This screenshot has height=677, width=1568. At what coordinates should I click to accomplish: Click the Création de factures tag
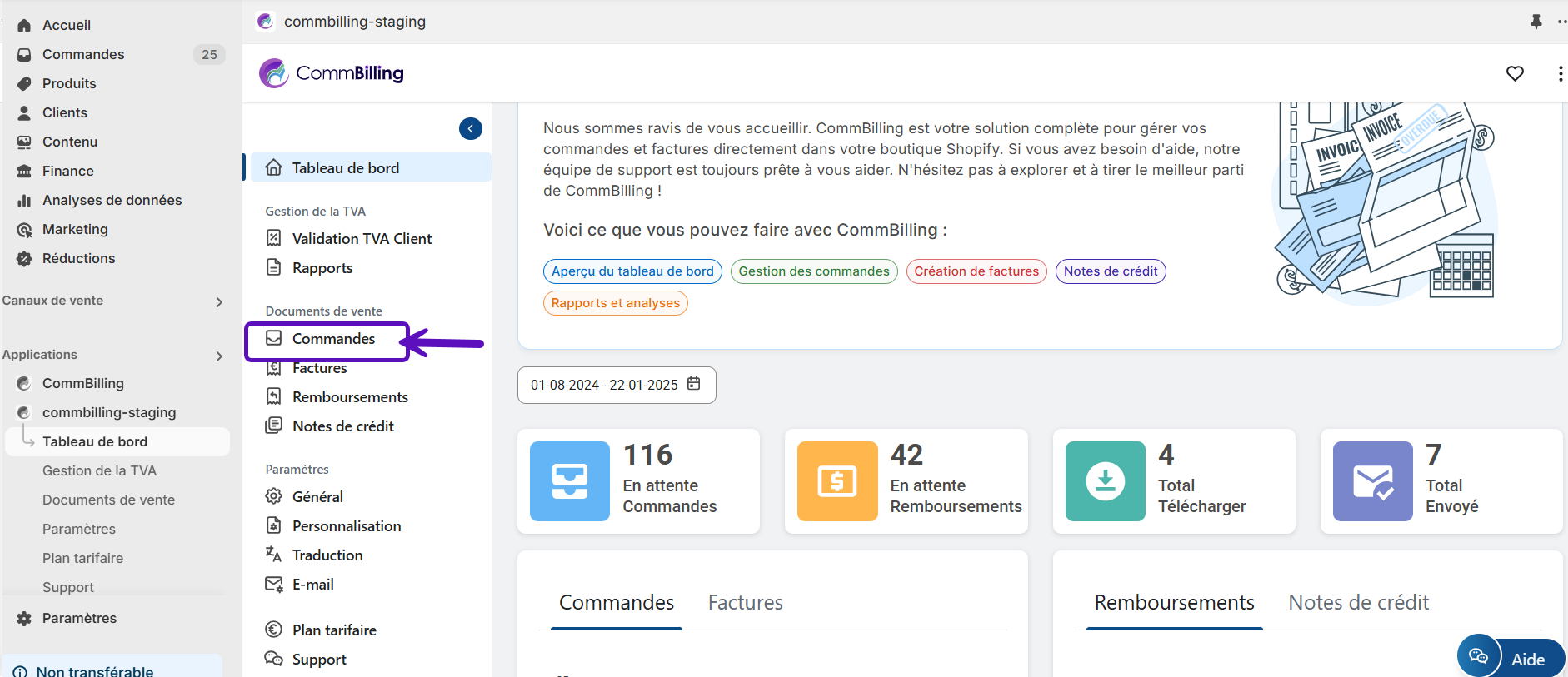[x=976, y=271]
